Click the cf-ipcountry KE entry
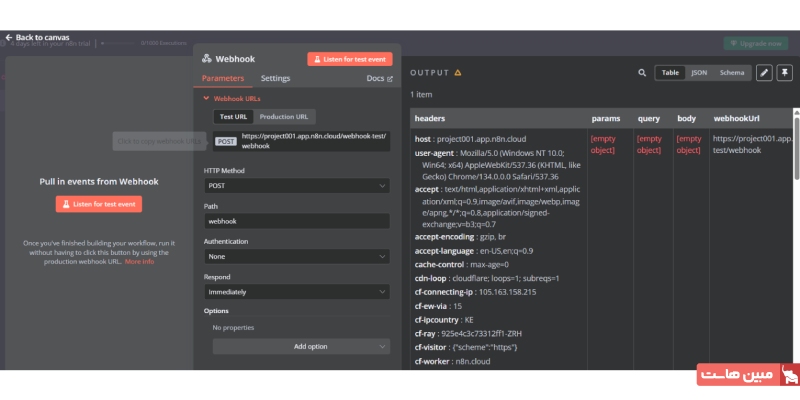Viewport: 800px width, 400px height. point(444,320)
